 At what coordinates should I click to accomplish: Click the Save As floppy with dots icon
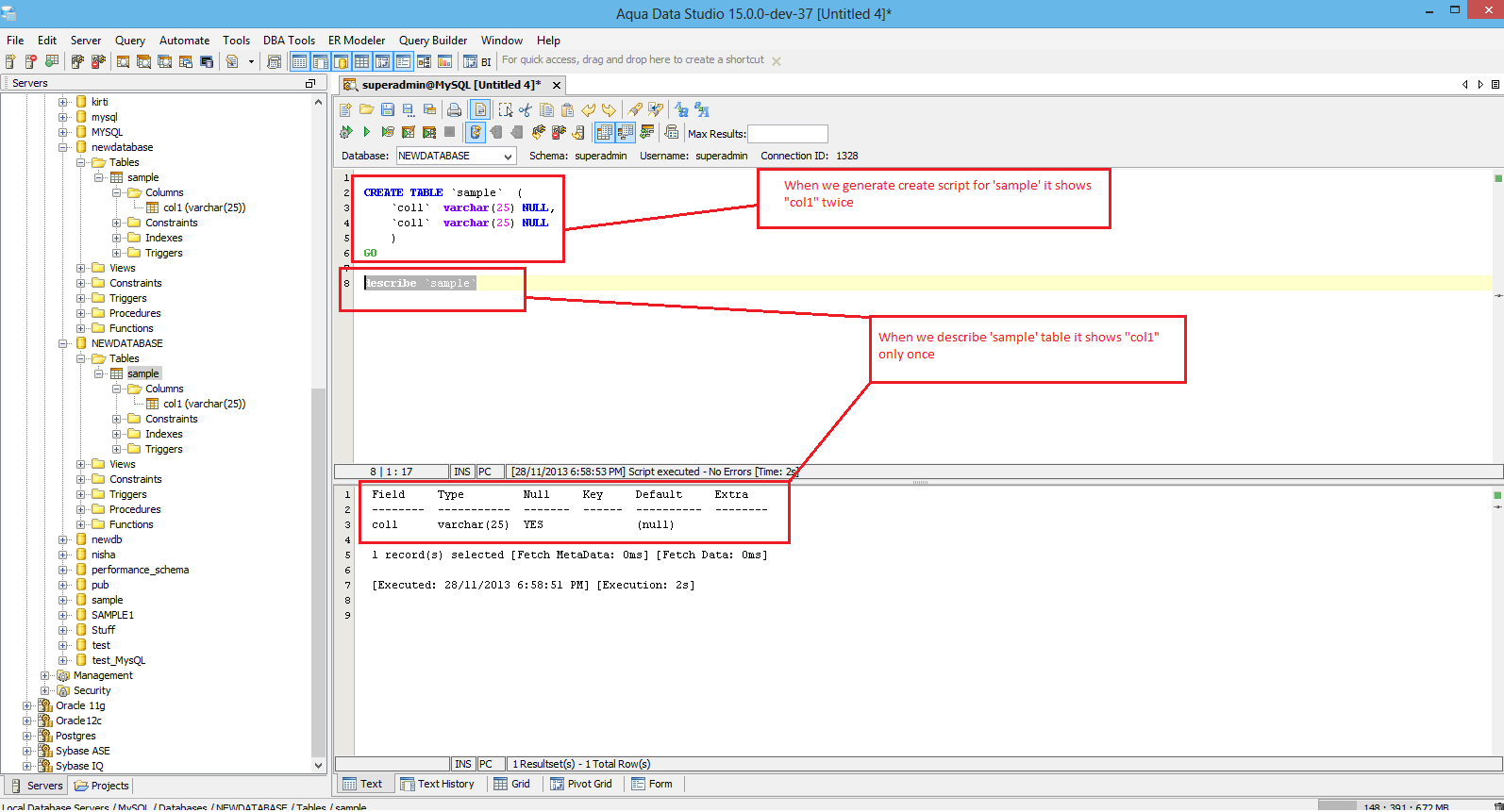pyautogui.click(x=408, y=110)
